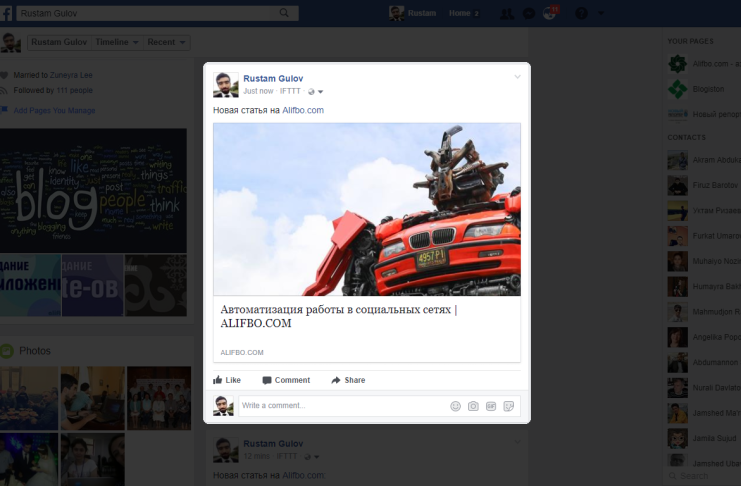The image size is (741, 486).
Task: Click Rustam Gulov profile name button
Action: 59,42
